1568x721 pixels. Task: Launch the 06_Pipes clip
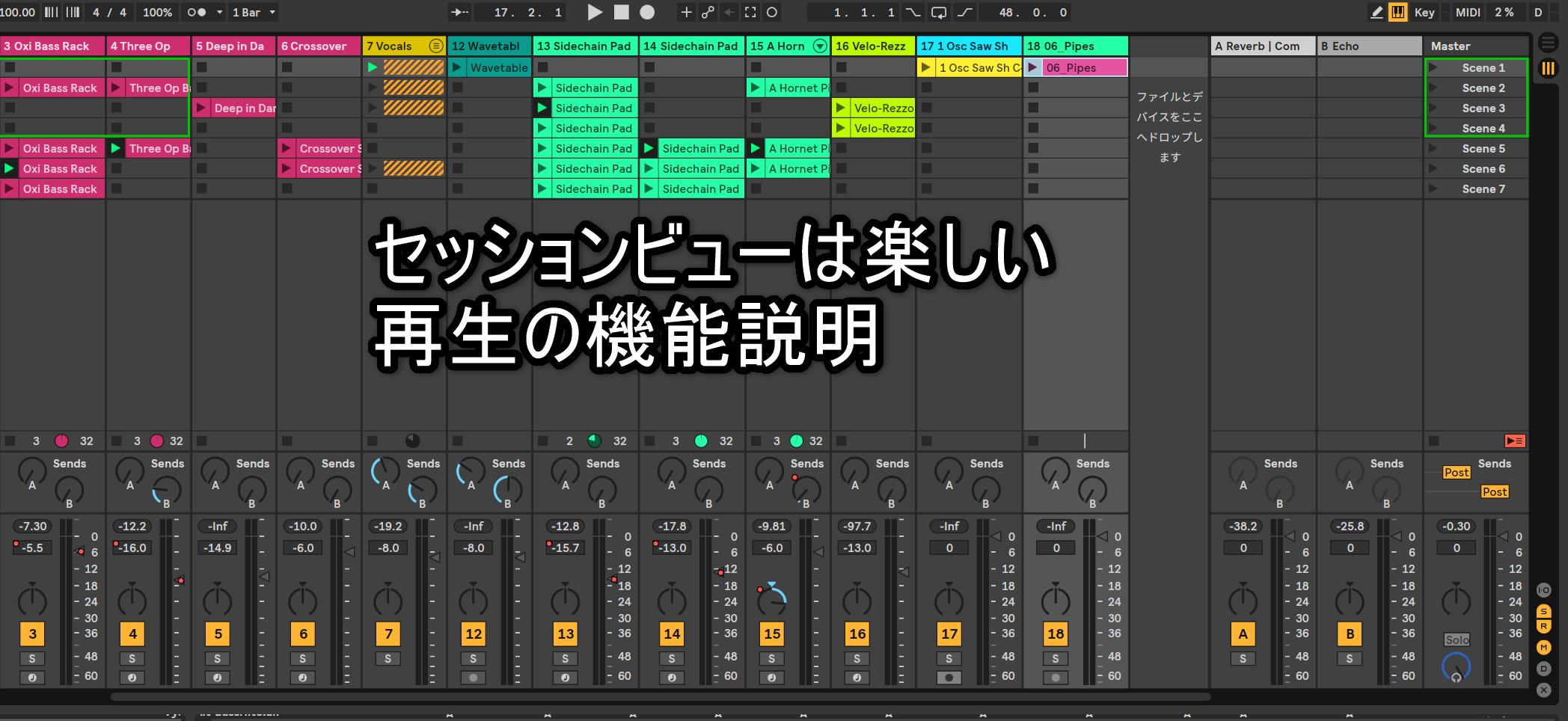(1033, 67)
